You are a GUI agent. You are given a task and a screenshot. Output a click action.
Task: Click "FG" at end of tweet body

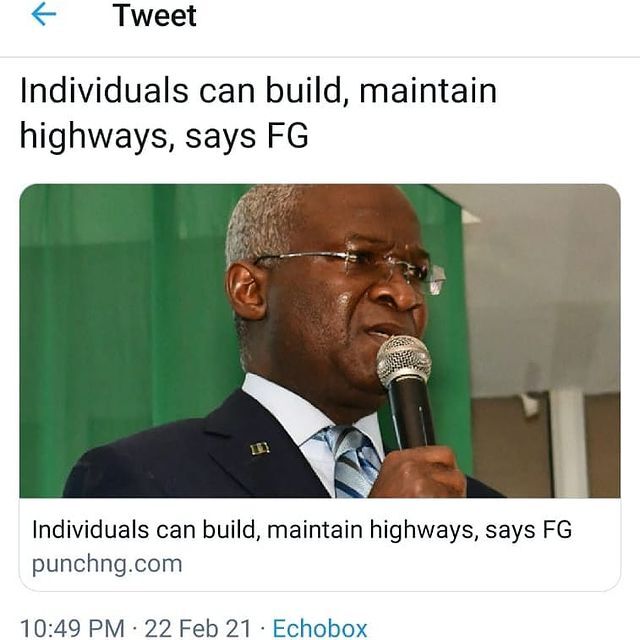coord(287,136)
